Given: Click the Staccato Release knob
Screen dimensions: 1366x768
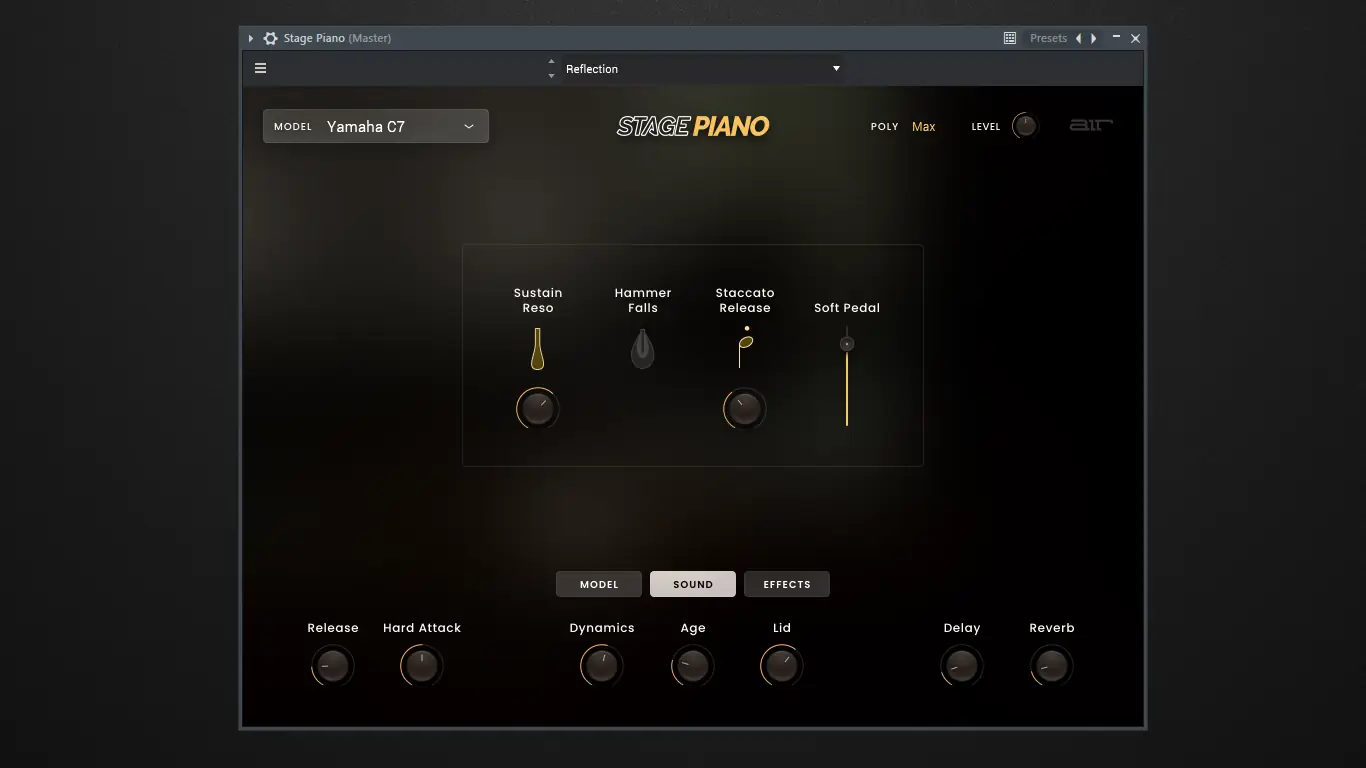Looking at the screenshot, I should [745, 409].
